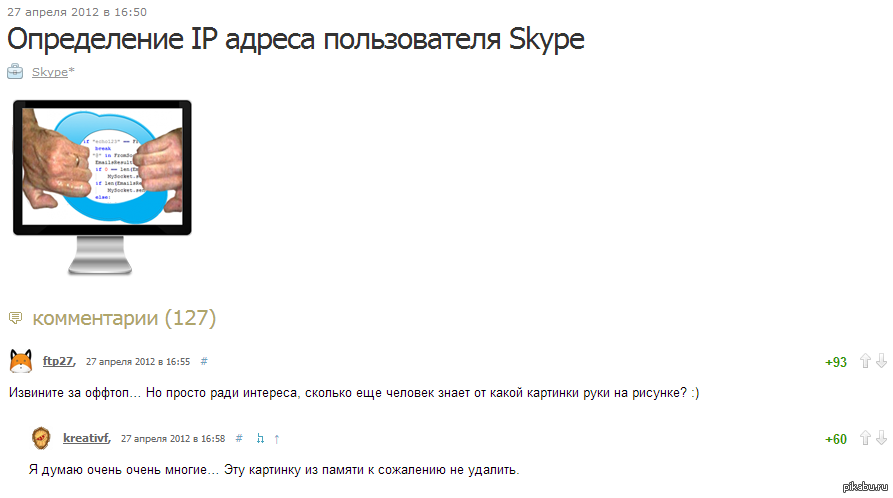Screen dimensions: 893x498
Task: Upvote ftp27's comment
Action: pos(866,361)
